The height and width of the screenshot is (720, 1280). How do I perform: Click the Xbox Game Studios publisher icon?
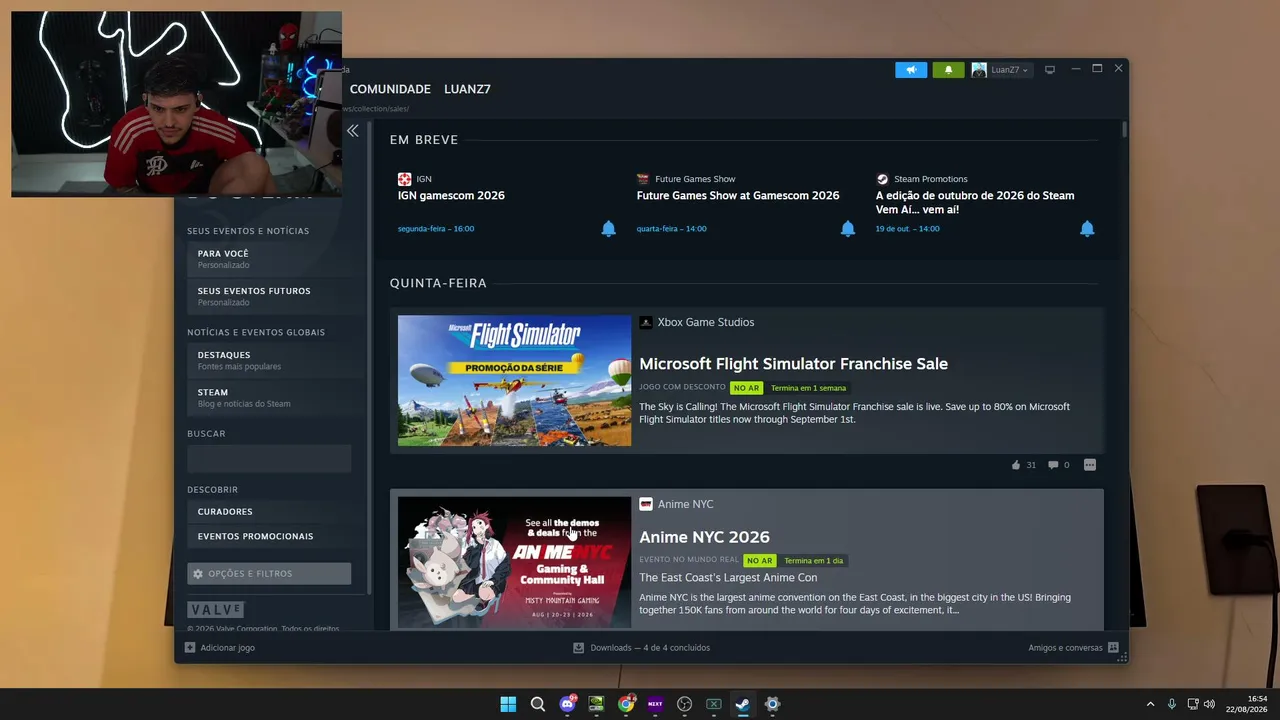tap(646, 322)
